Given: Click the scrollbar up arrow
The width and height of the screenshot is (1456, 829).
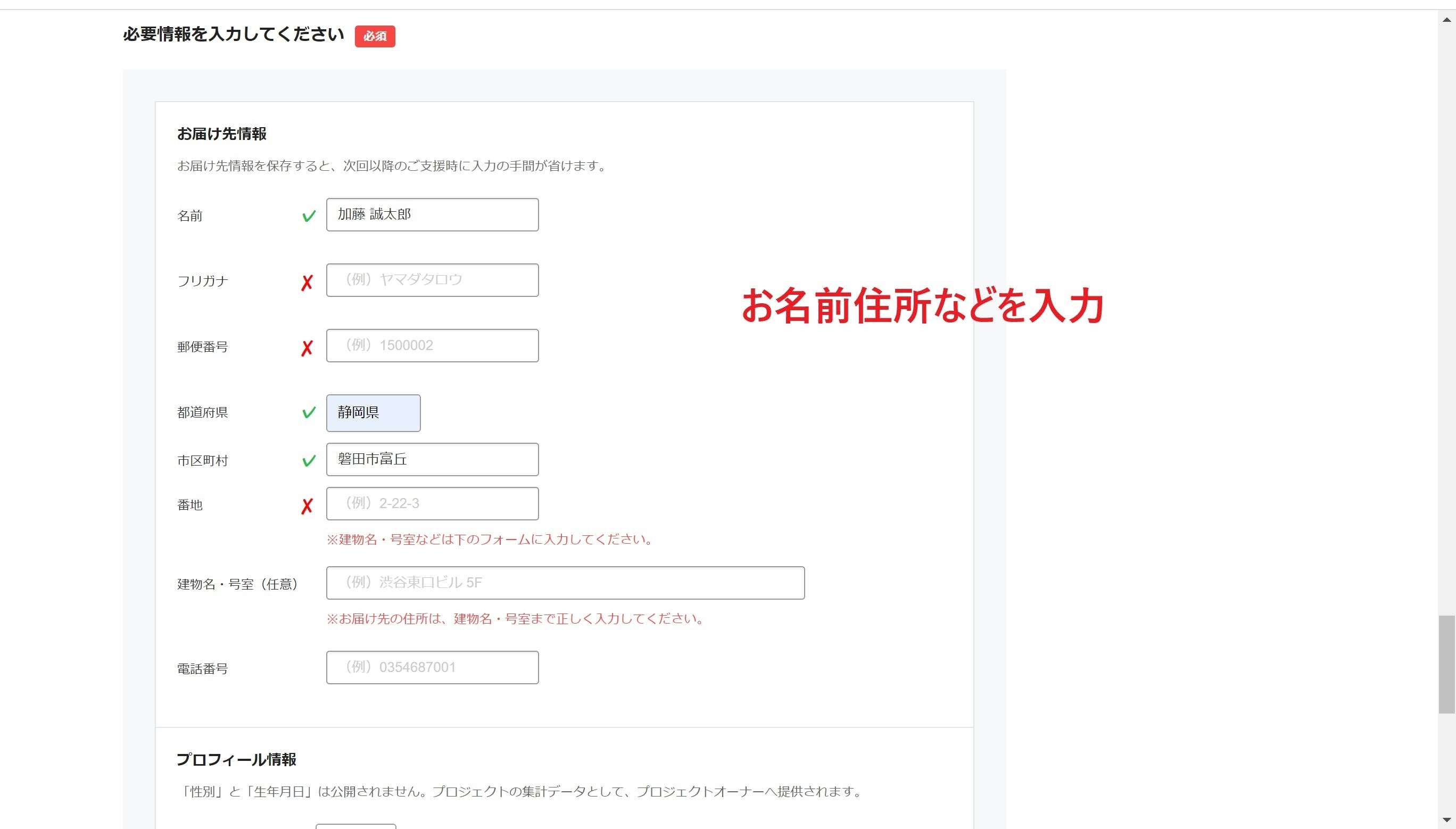Looking at the screenshot, I should pos(1446,20).
